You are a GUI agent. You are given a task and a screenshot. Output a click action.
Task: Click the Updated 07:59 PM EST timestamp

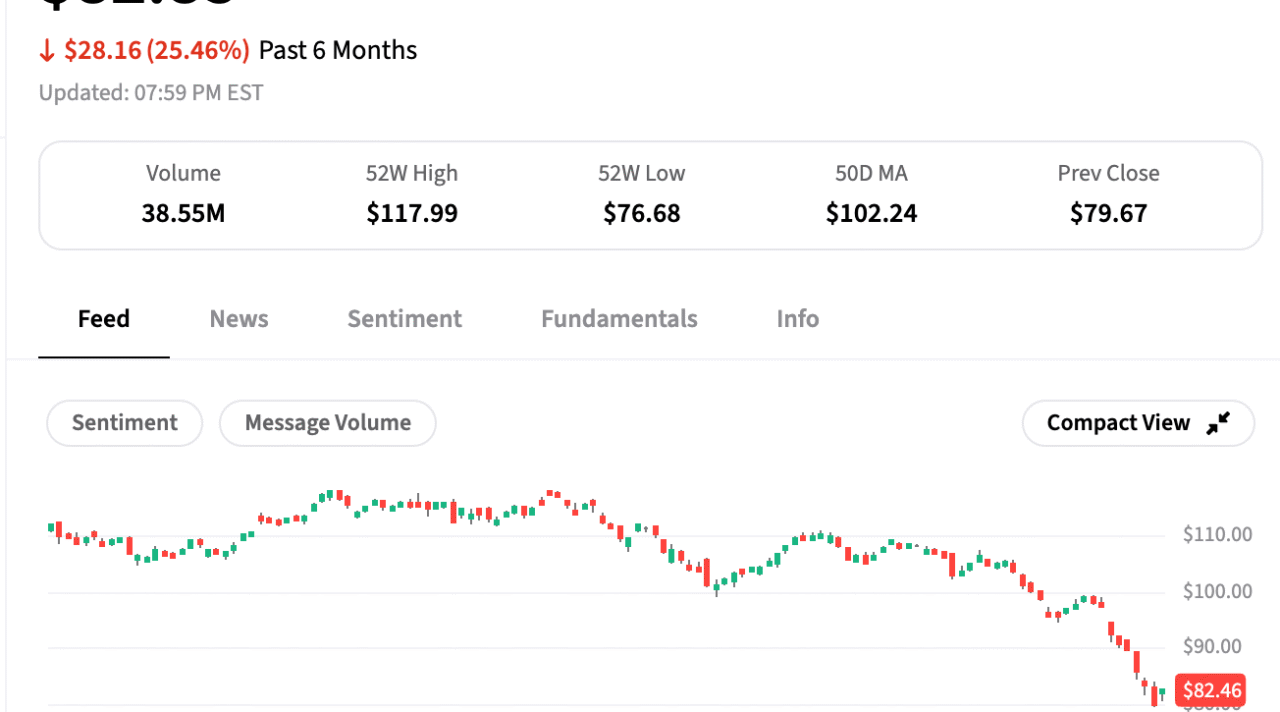[151, 93]
